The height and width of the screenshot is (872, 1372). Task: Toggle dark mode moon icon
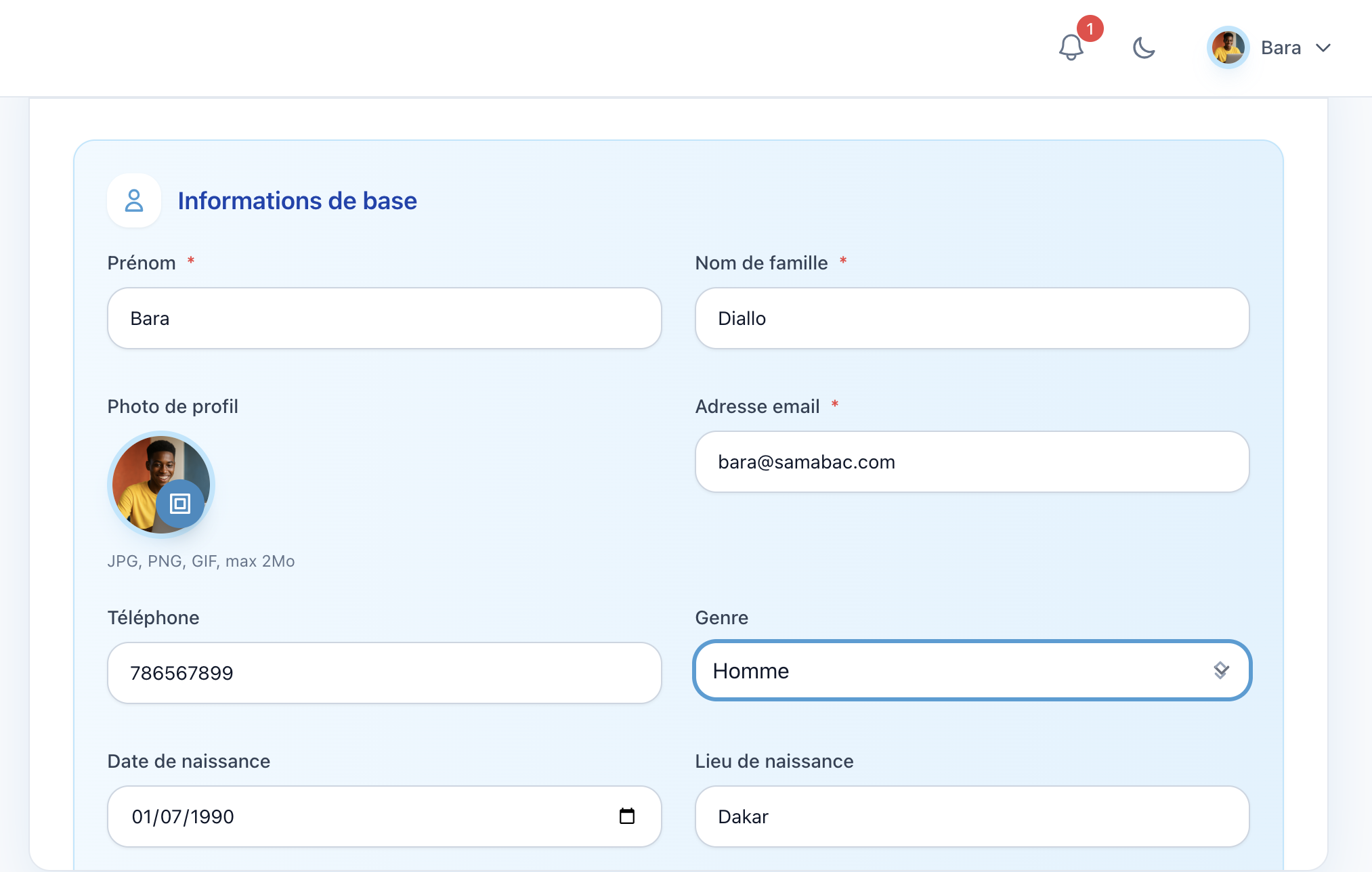pos(1144,48)
